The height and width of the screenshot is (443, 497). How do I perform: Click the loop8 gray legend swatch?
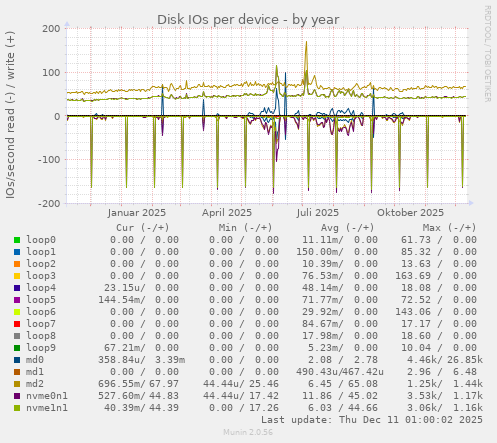(17, 336)
